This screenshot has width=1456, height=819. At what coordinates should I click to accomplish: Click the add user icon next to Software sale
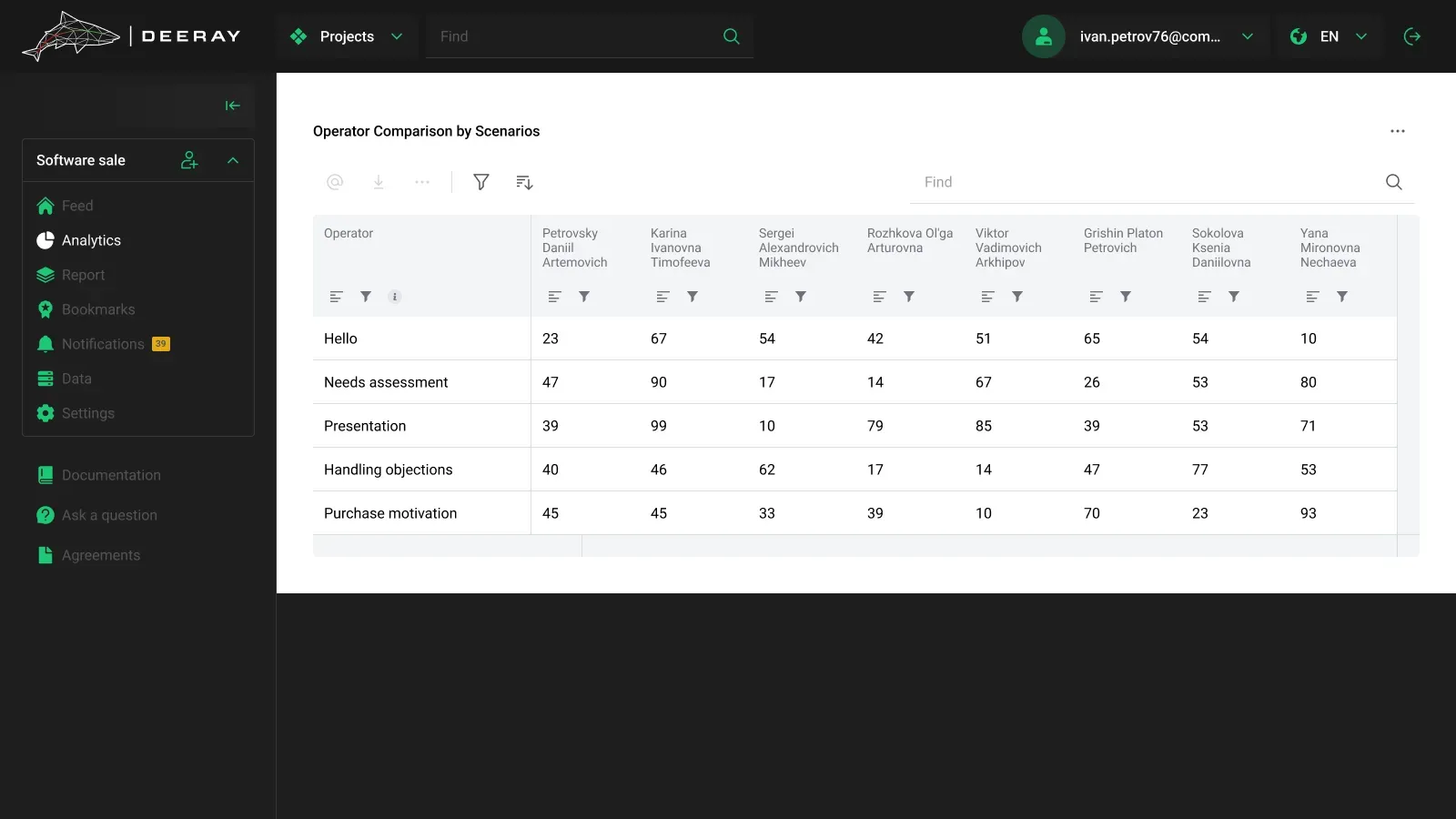point(189,160)
